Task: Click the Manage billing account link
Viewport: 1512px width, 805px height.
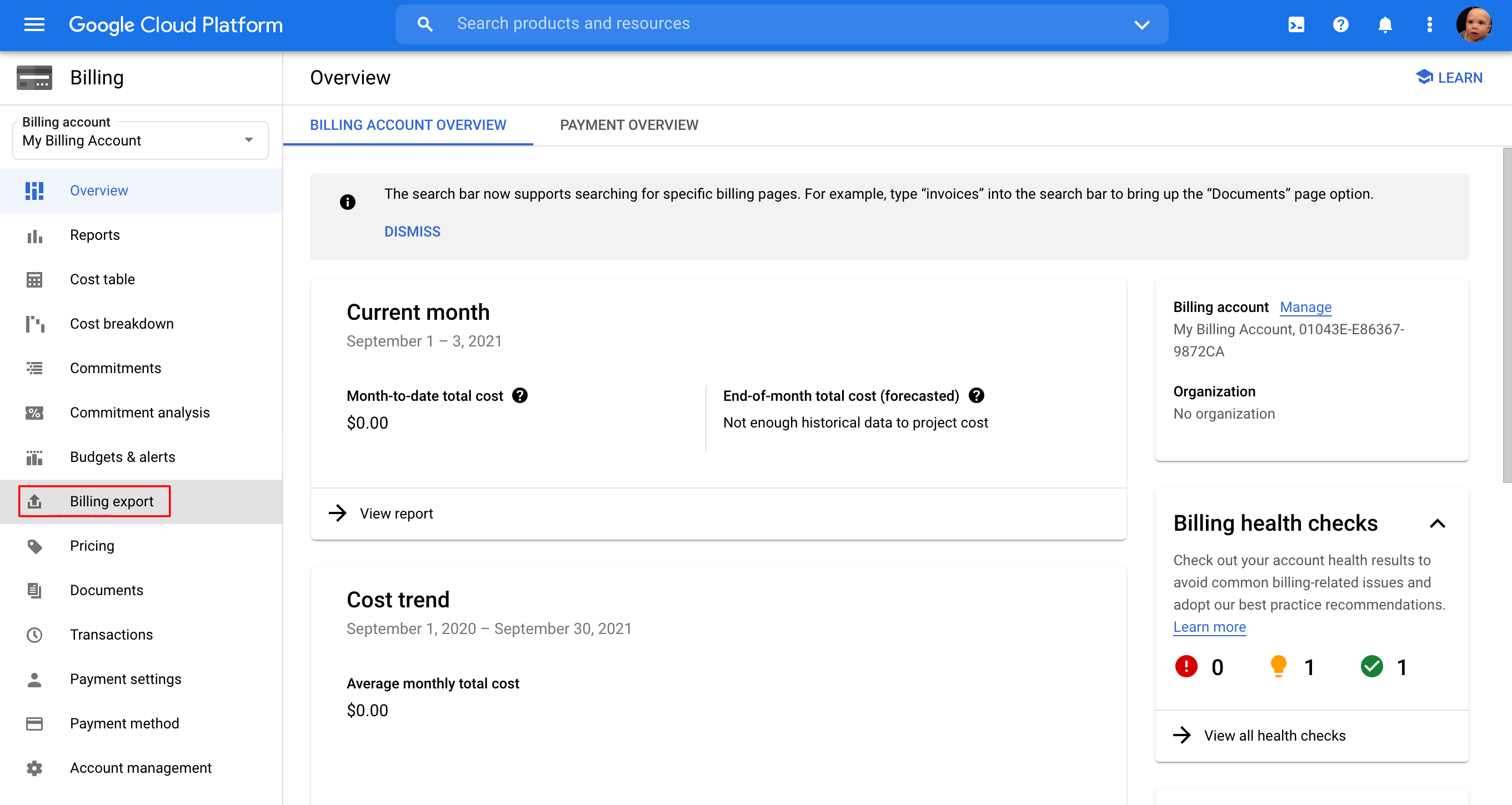Action: pyautogui.click(x=1305, y=307)
